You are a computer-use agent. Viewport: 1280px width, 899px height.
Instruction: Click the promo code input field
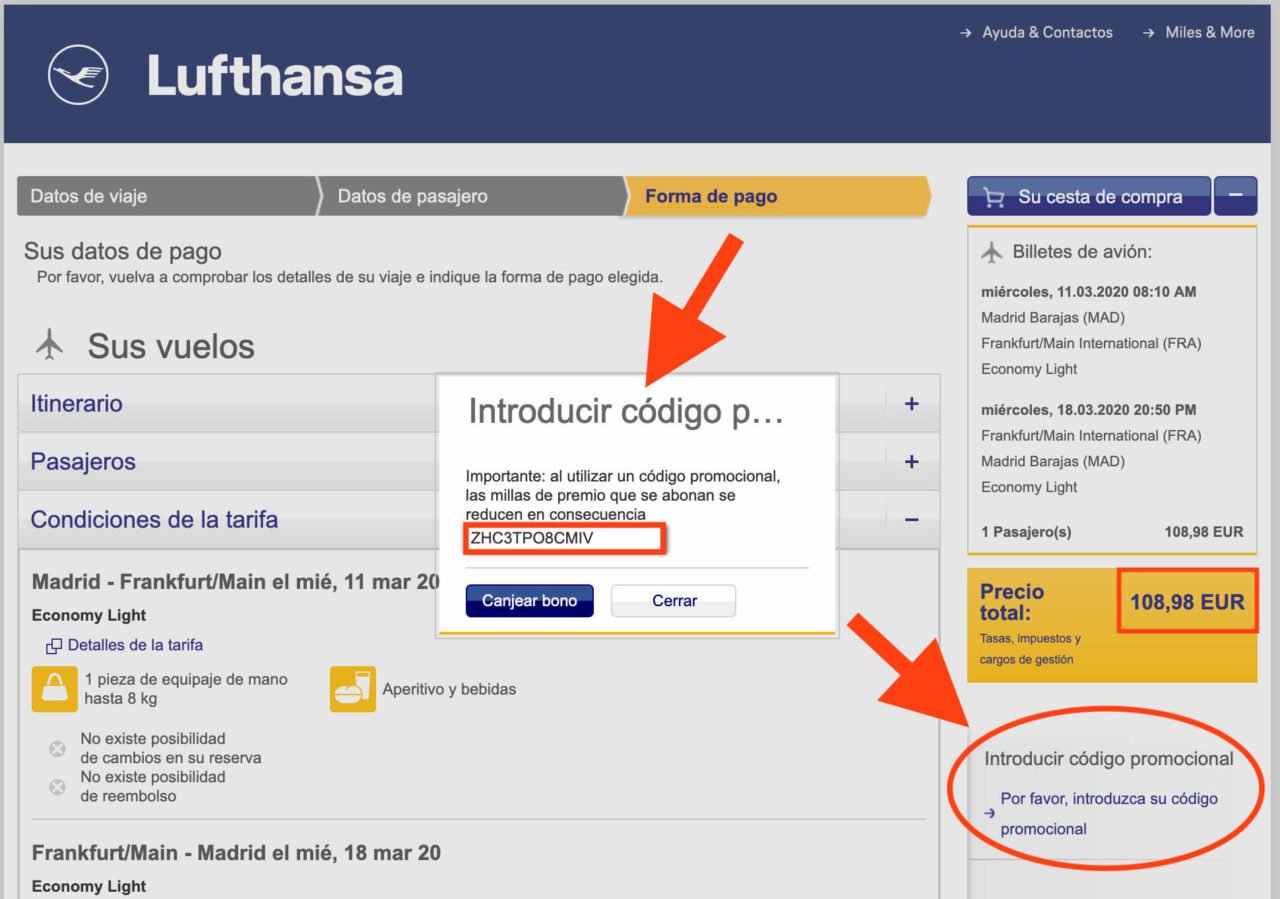click(x=564, y=538)
